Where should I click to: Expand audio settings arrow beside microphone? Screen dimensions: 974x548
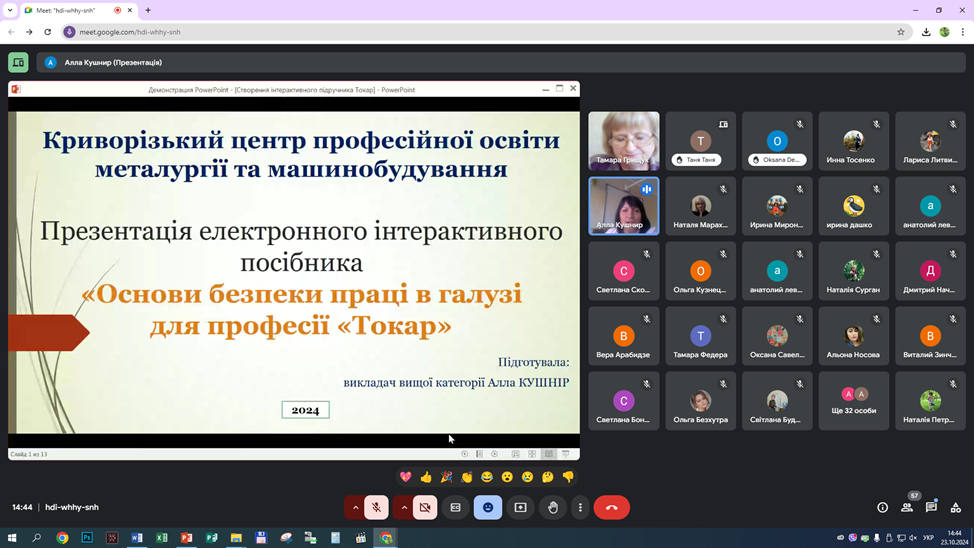click(x=355, y=508)
